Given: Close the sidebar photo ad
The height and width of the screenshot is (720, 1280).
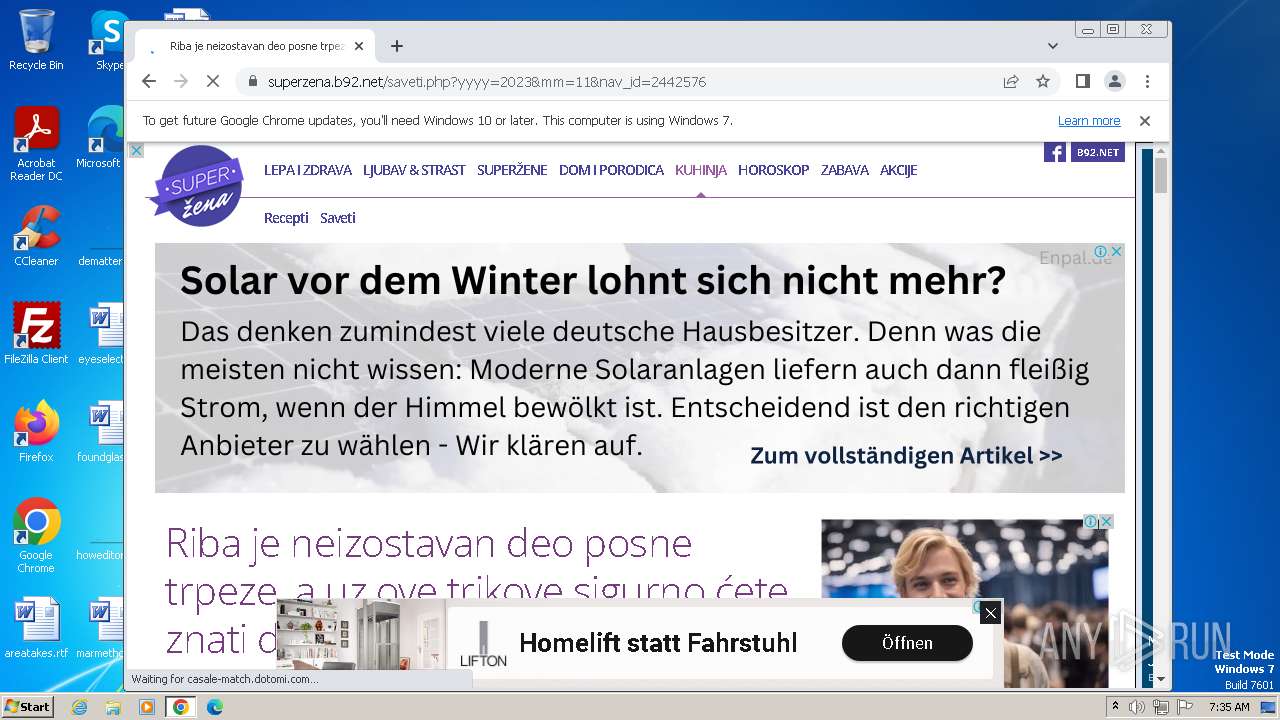Looking at the screenshot, I should (1107, 522).
